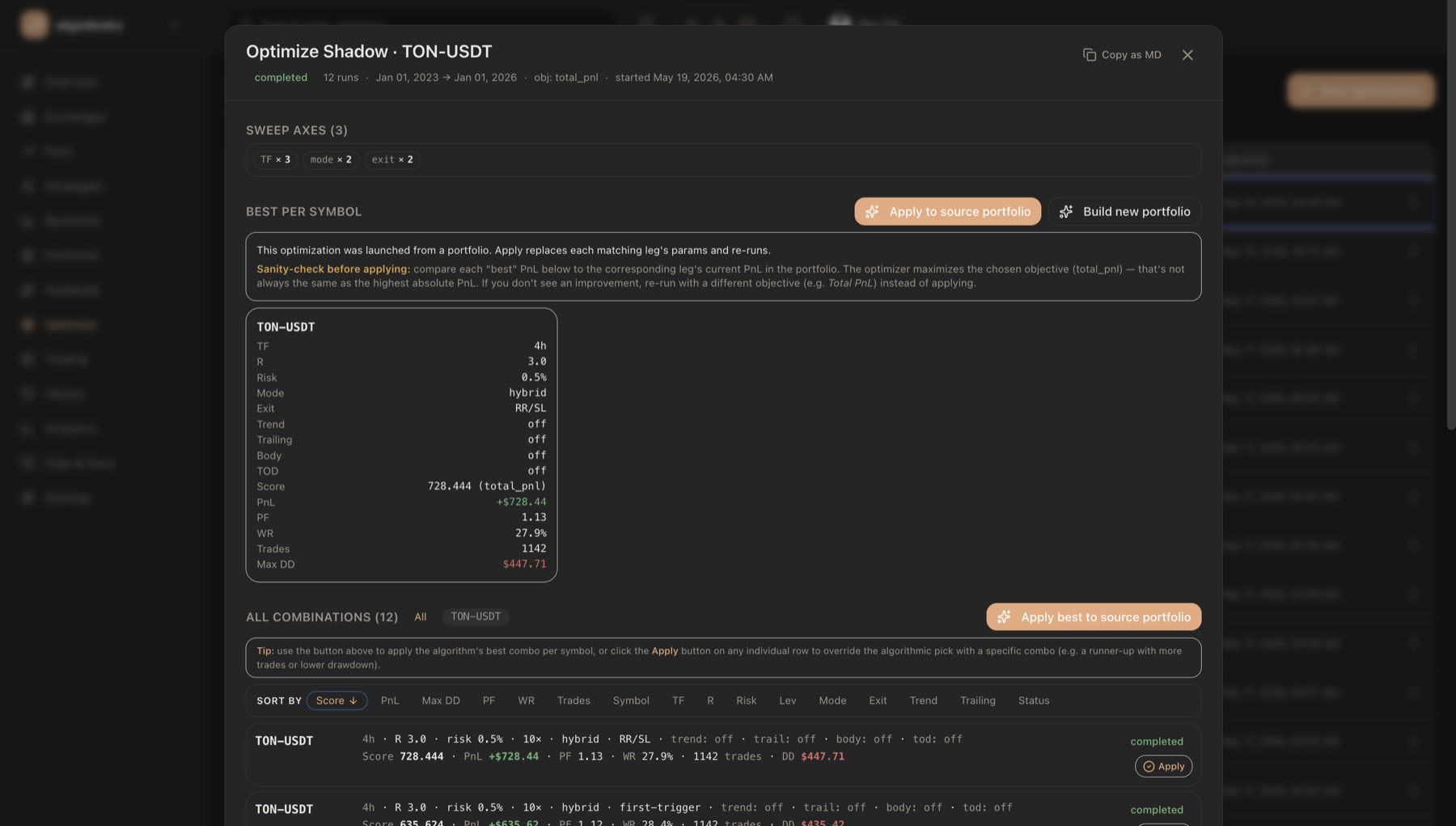
Task: Sort combinations by Risk
Action: [747, 701]
